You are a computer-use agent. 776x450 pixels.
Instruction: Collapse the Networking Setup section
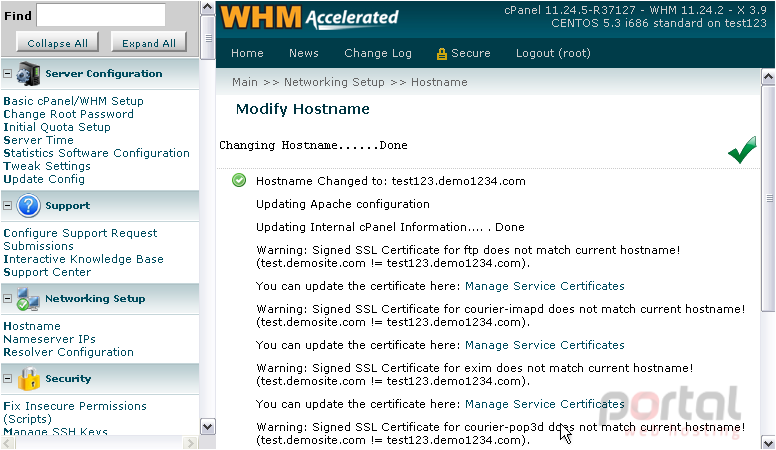click(7, 299)
